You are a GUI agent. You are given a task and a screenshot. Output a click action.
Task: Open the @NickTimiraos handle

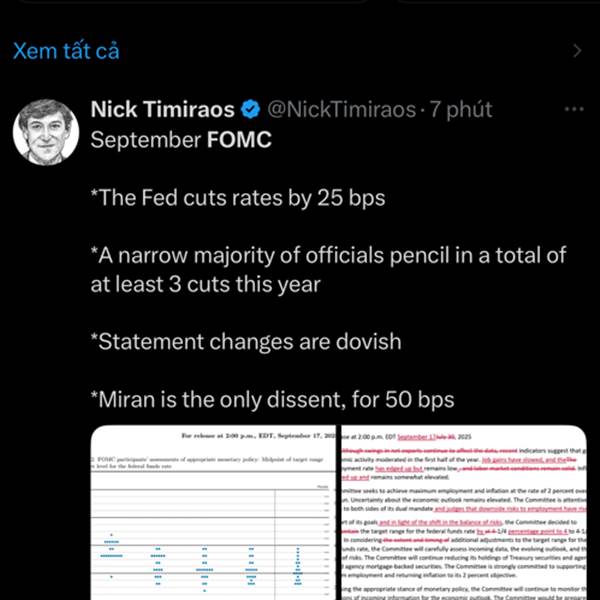341,109
